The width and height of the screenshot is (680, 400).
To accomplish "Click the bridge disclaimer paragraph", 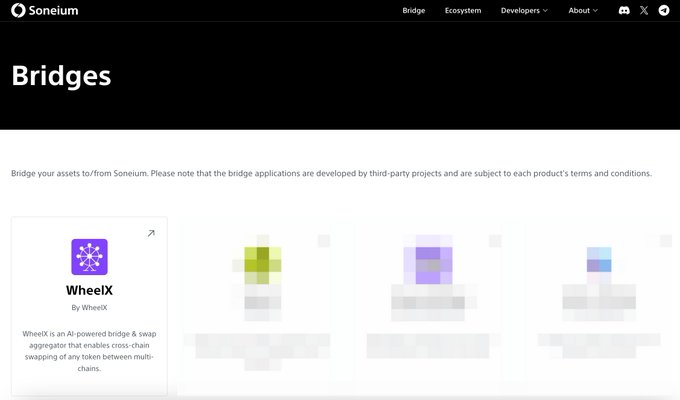I will (x=331, y=174).
